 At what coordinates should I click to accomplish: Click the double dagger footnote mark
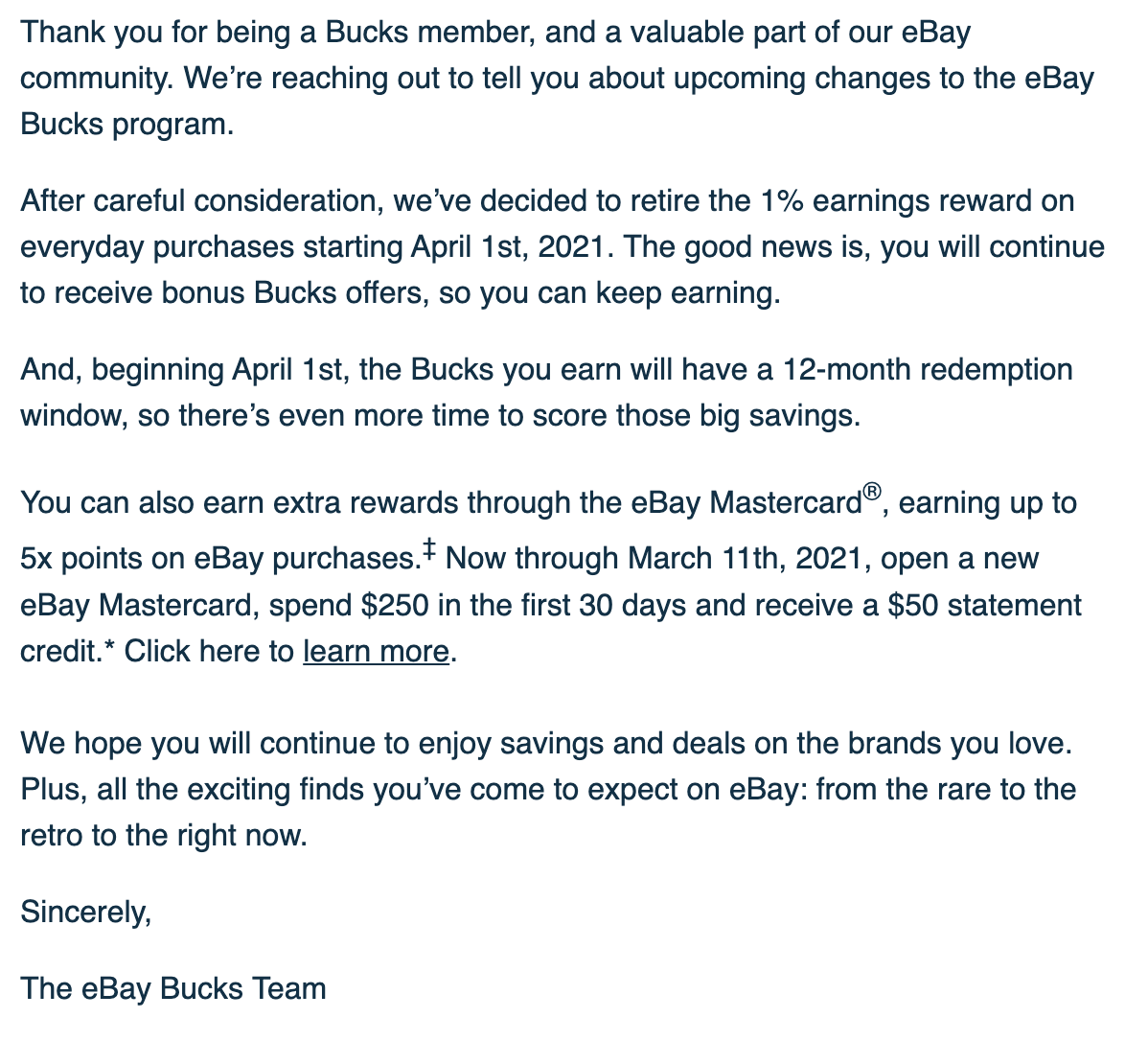click(x=430, y=549)
